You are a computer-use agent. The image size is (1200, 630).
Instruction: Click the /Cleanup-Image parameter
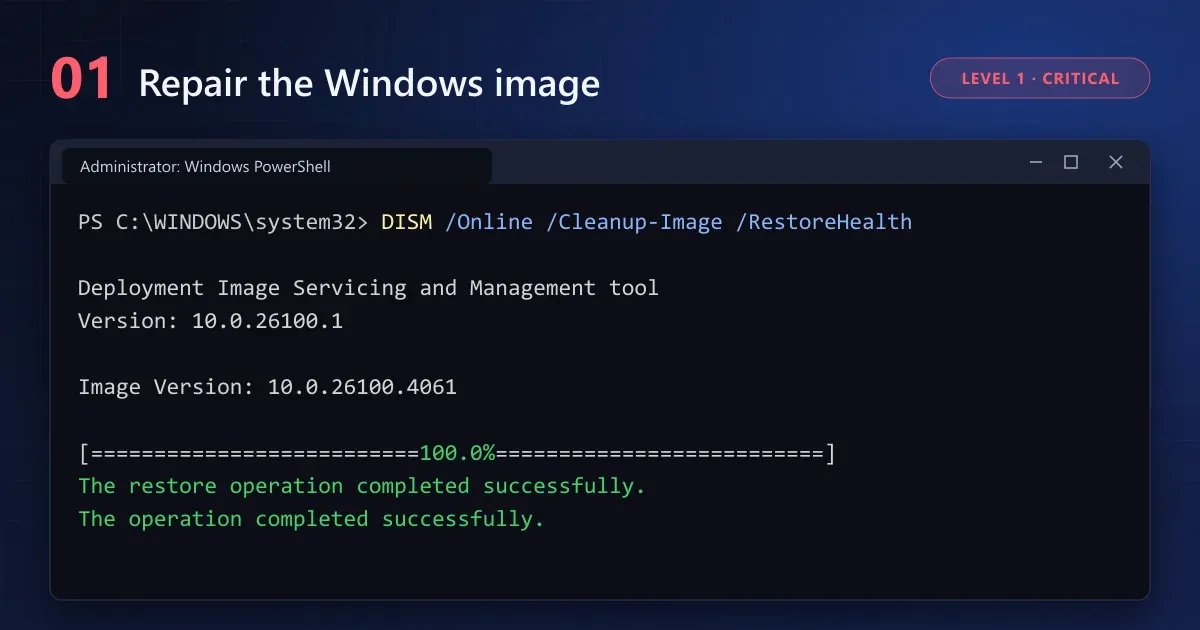click(x=634, y=222)
